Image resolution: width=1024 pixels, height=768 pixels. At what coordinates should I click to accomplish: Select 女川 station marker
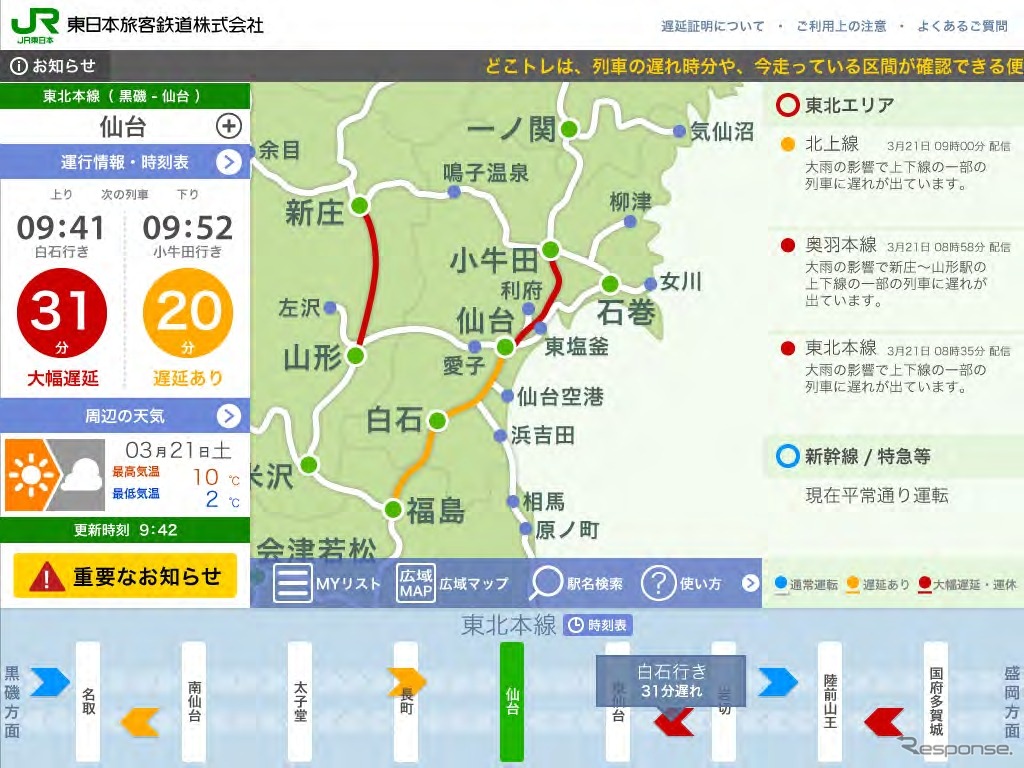tap(650, 283)
